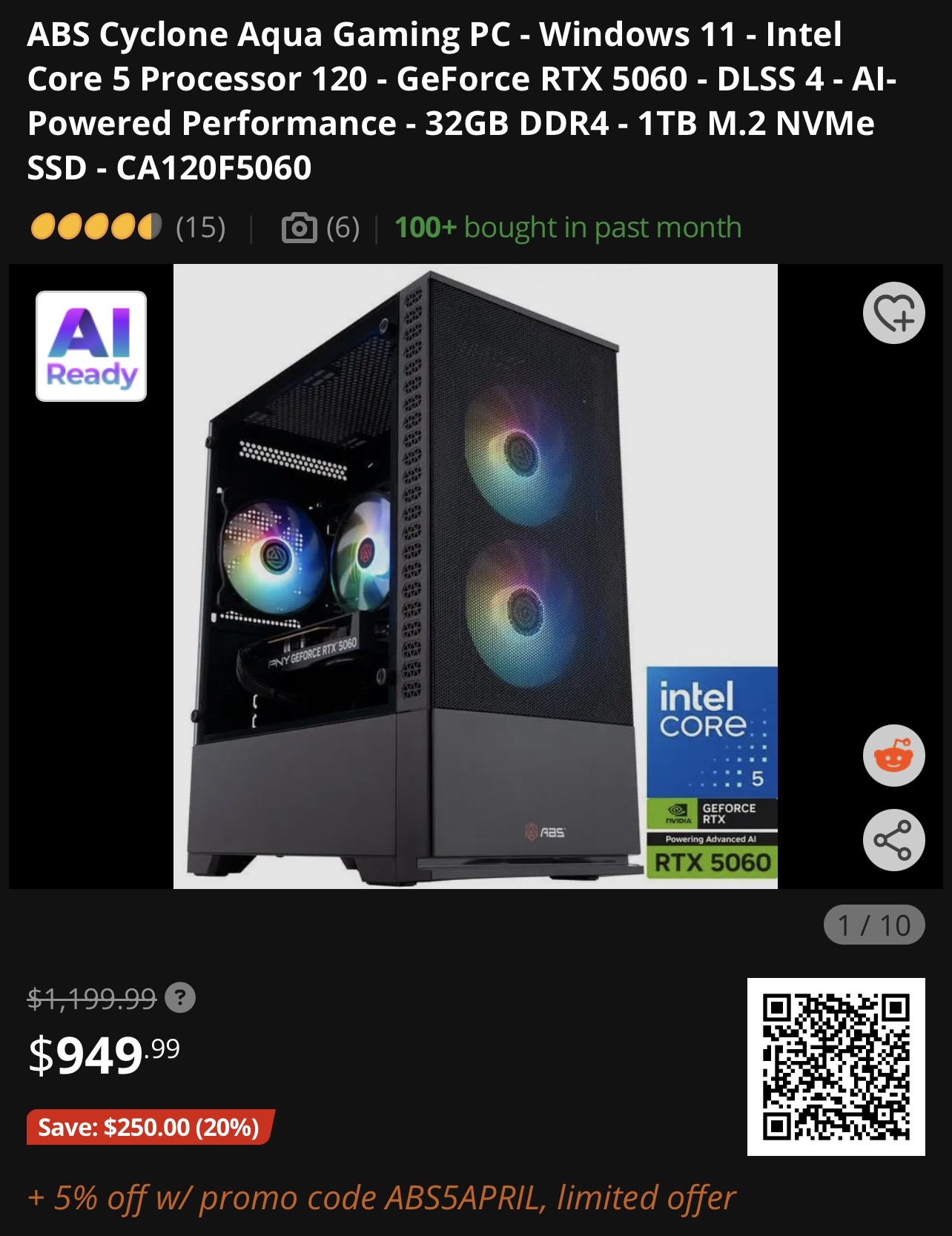The height and width of the screenshot is (1236, 952).
Task: Click the original price help question mark
Action: point(180,998)
